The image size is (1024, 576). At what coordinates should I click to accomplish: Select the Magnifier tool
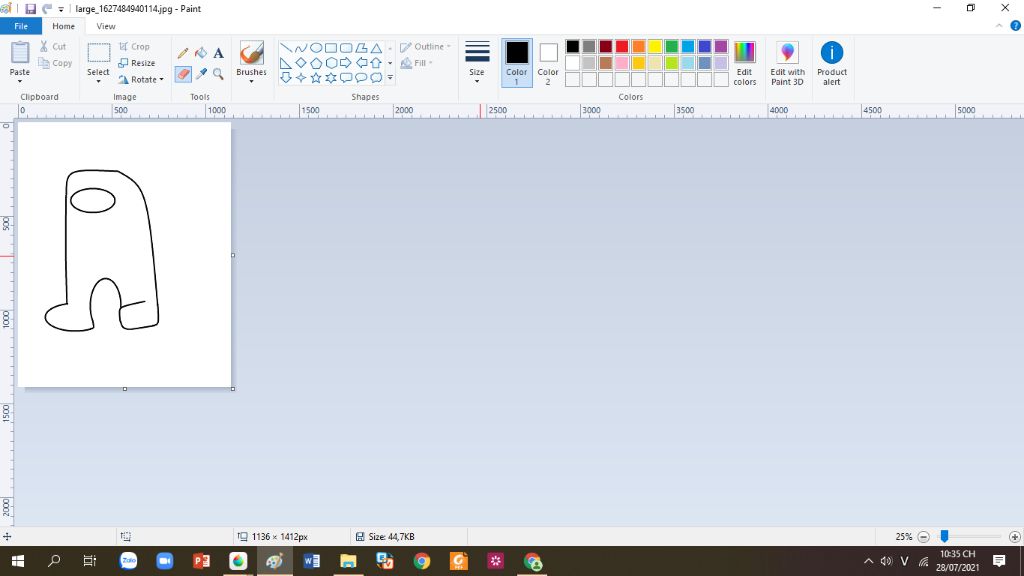[x=218, y=74]
